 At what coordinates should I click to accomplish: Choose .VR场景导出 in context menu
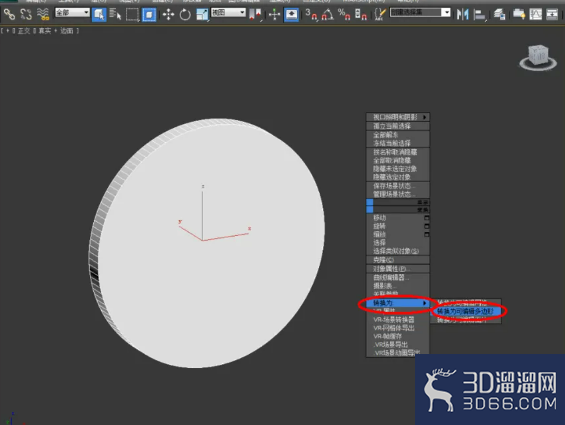[x=398, y=345]
